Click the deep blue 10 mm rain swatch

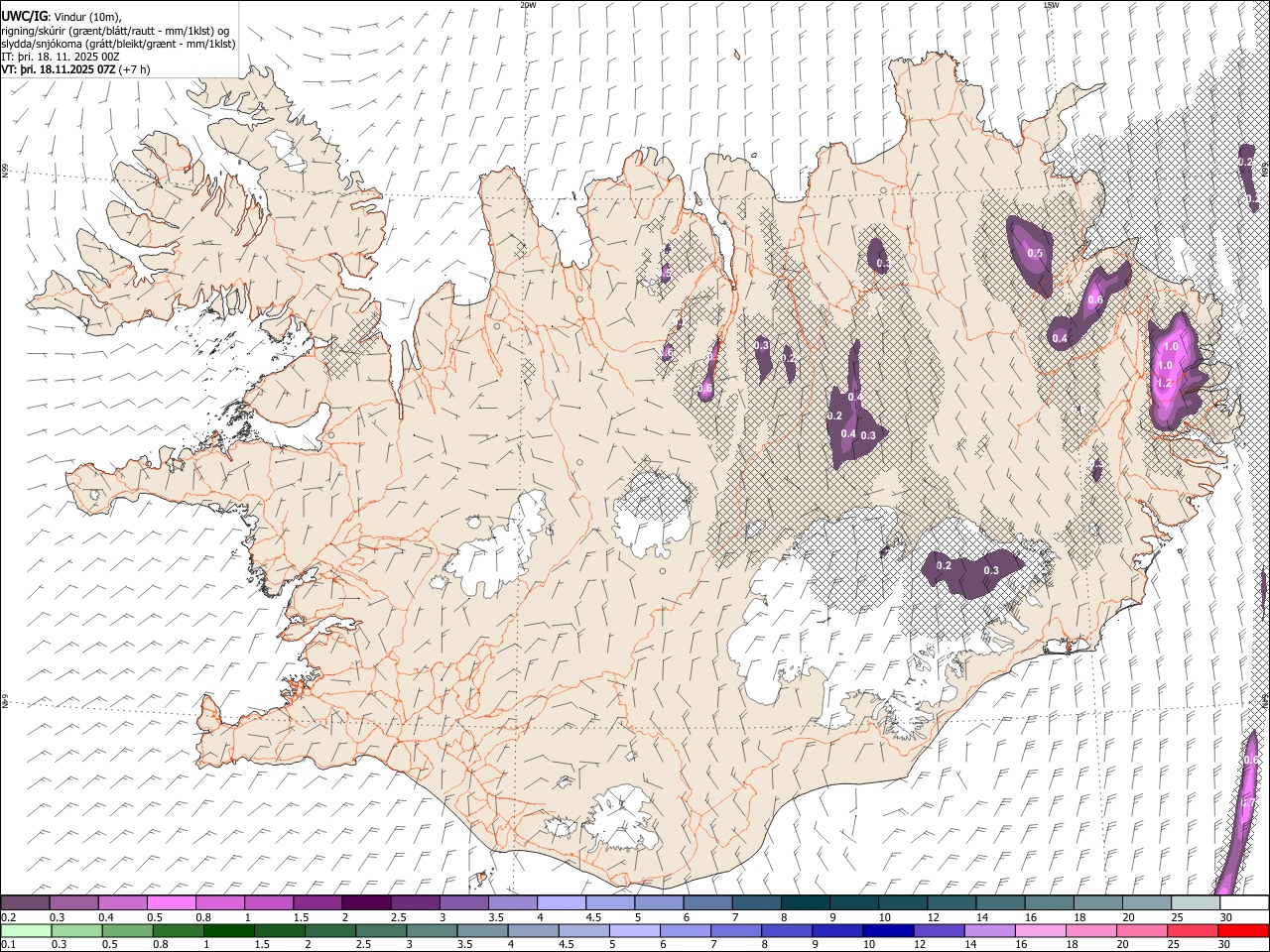pos(889,931)
